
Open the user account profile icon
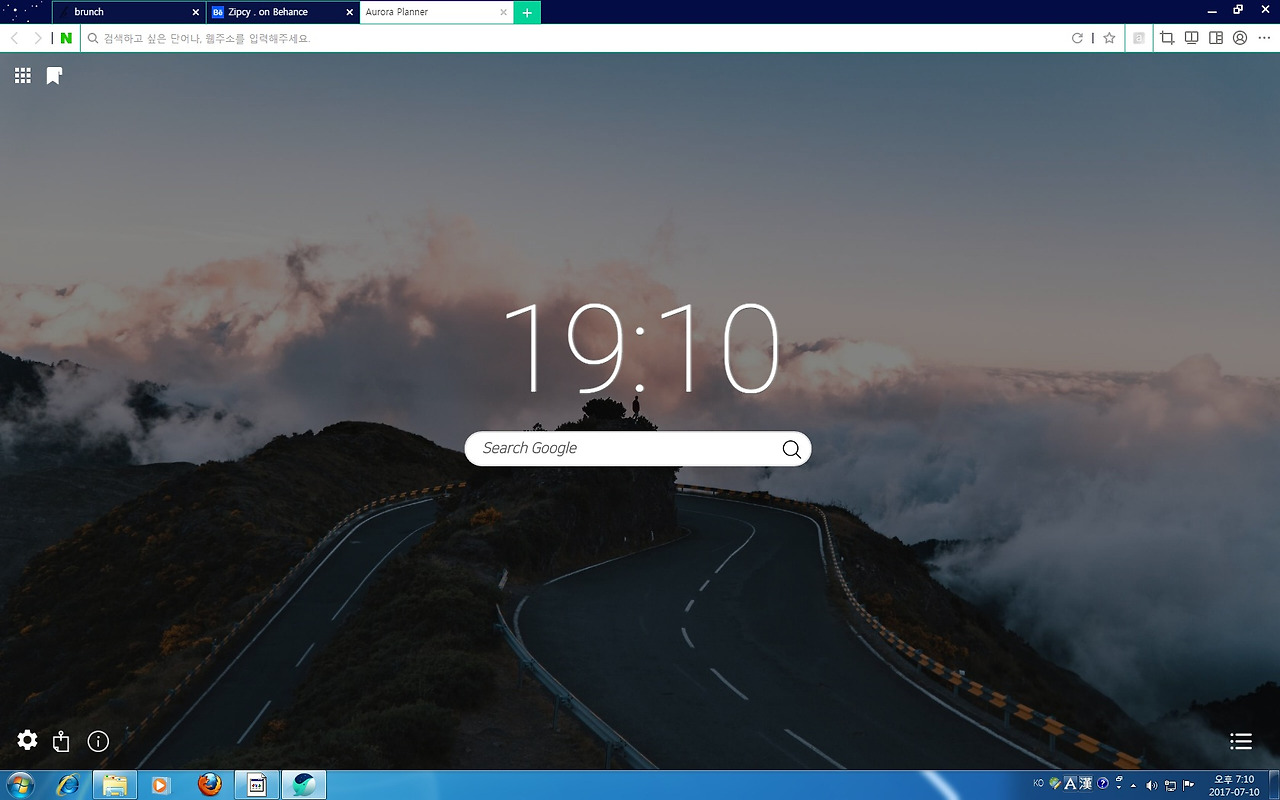click(x=1240, y=38)
